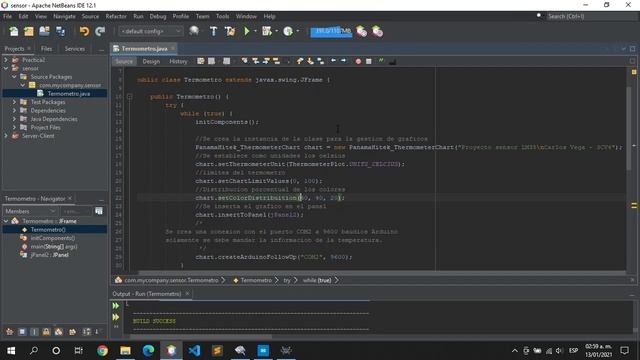Viewport: 640px width, 360px height.
Task: Open the File menu
Action: tap(7, 16)
